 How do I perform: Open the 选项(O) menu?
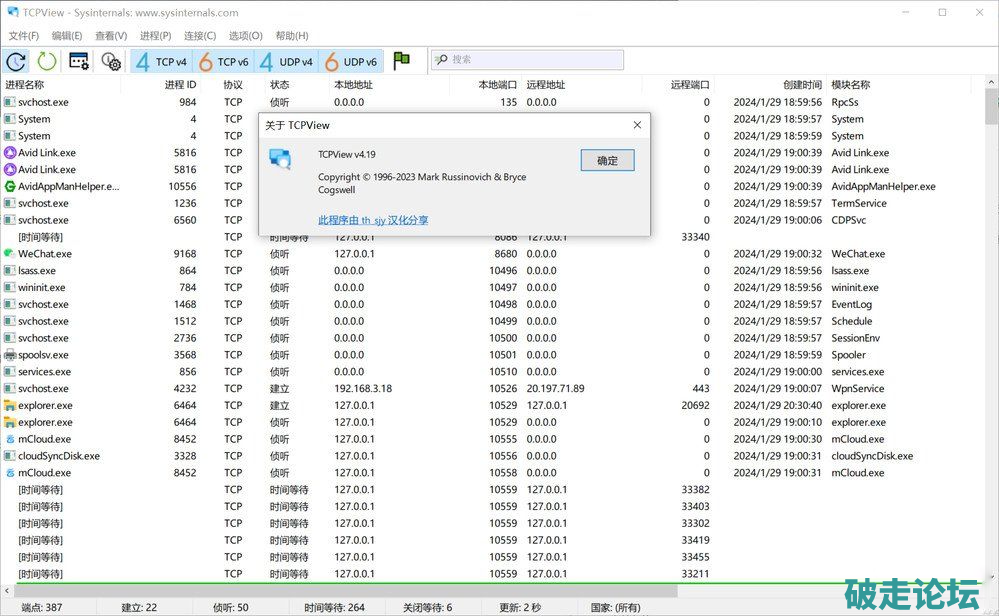pyautogui.click(x=245, y=36)
